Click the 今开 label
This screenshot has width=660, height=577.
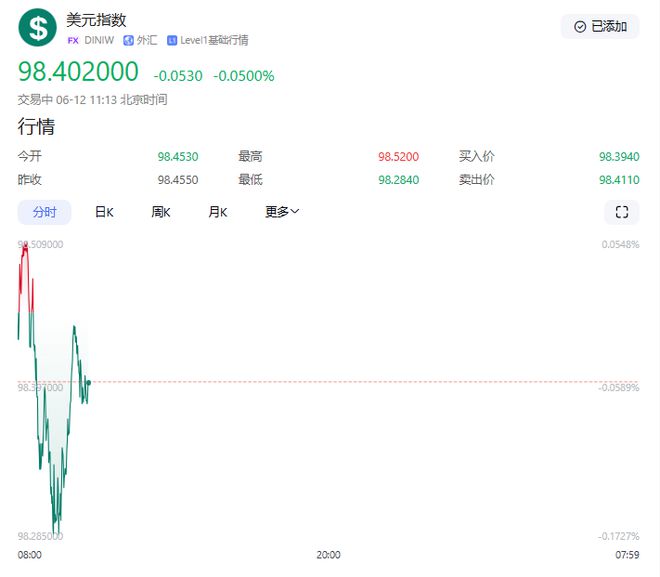point(29,157)
